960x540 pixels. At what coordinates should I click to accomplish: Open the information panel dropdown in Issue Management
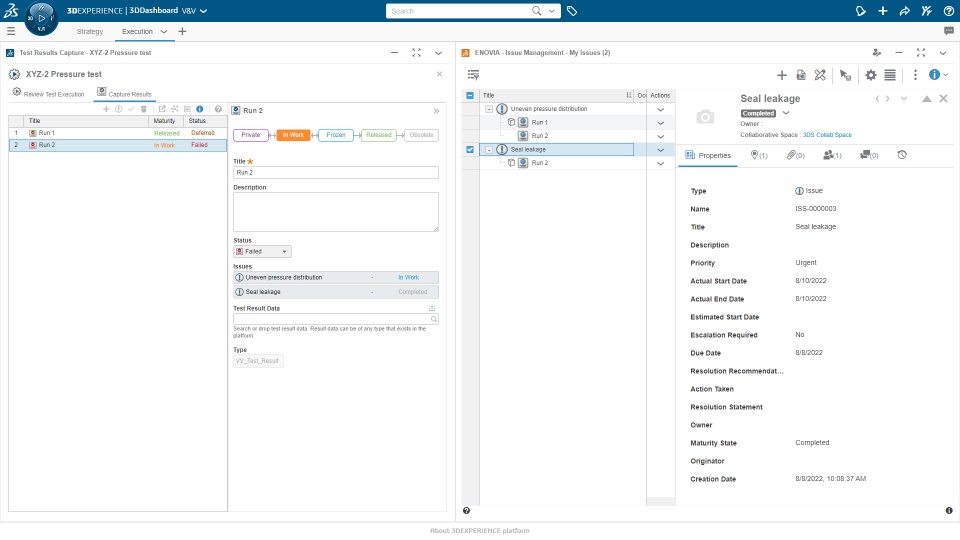[x=946, y=75]
